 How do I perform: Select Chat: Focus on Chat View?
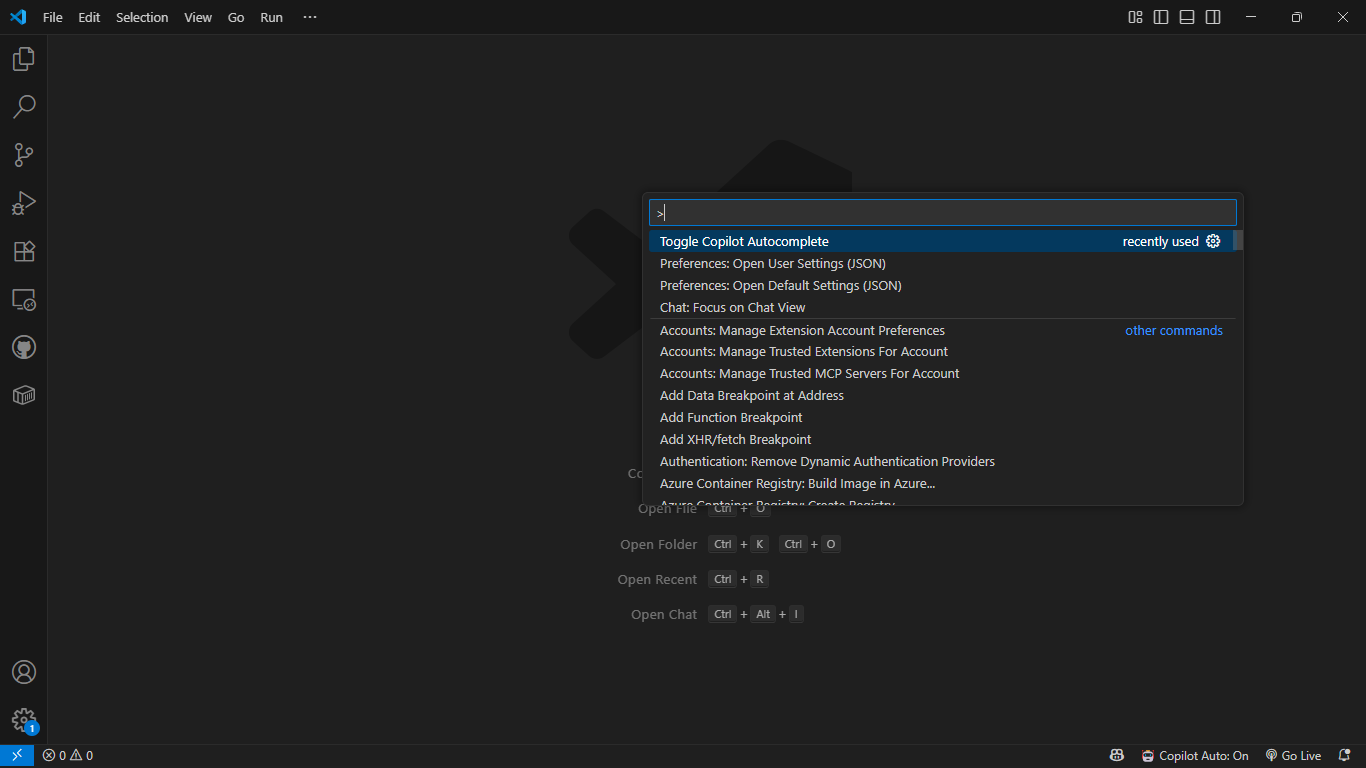[940, 307]
